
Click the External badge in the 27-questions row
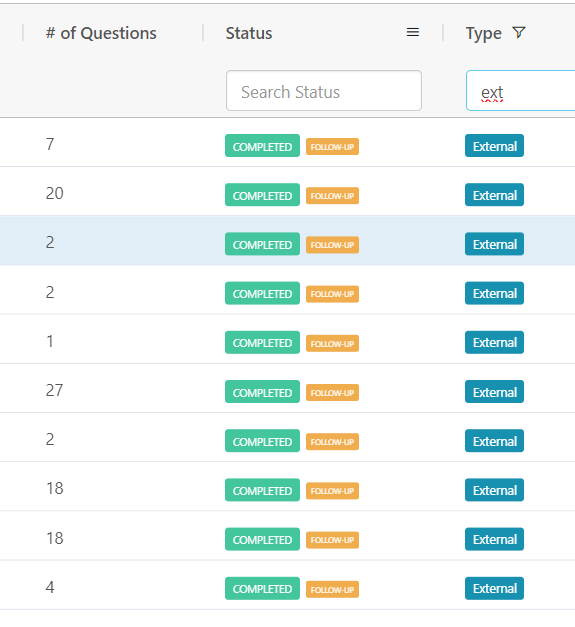(494, 391)
